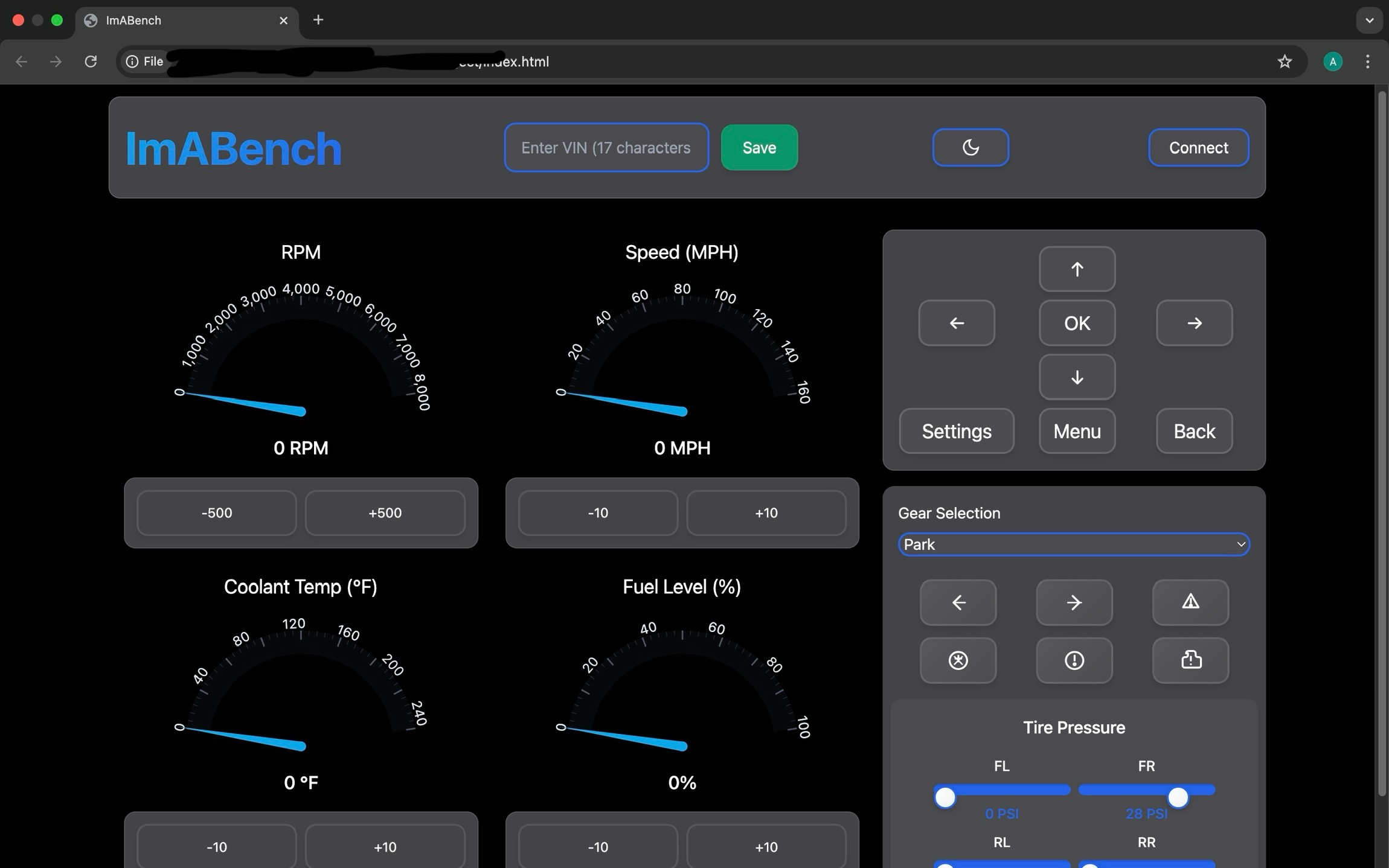Image resolution: width=1389 pixels, height=868 pixels.
Task: Activate the right turn signal below Gear Selection
Action: [x=1074, y=602]
